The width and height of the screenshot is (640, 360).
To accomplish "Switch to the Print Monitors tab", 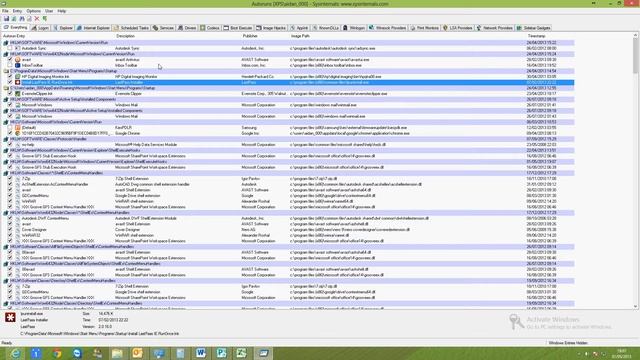I will tap(424, 28).
